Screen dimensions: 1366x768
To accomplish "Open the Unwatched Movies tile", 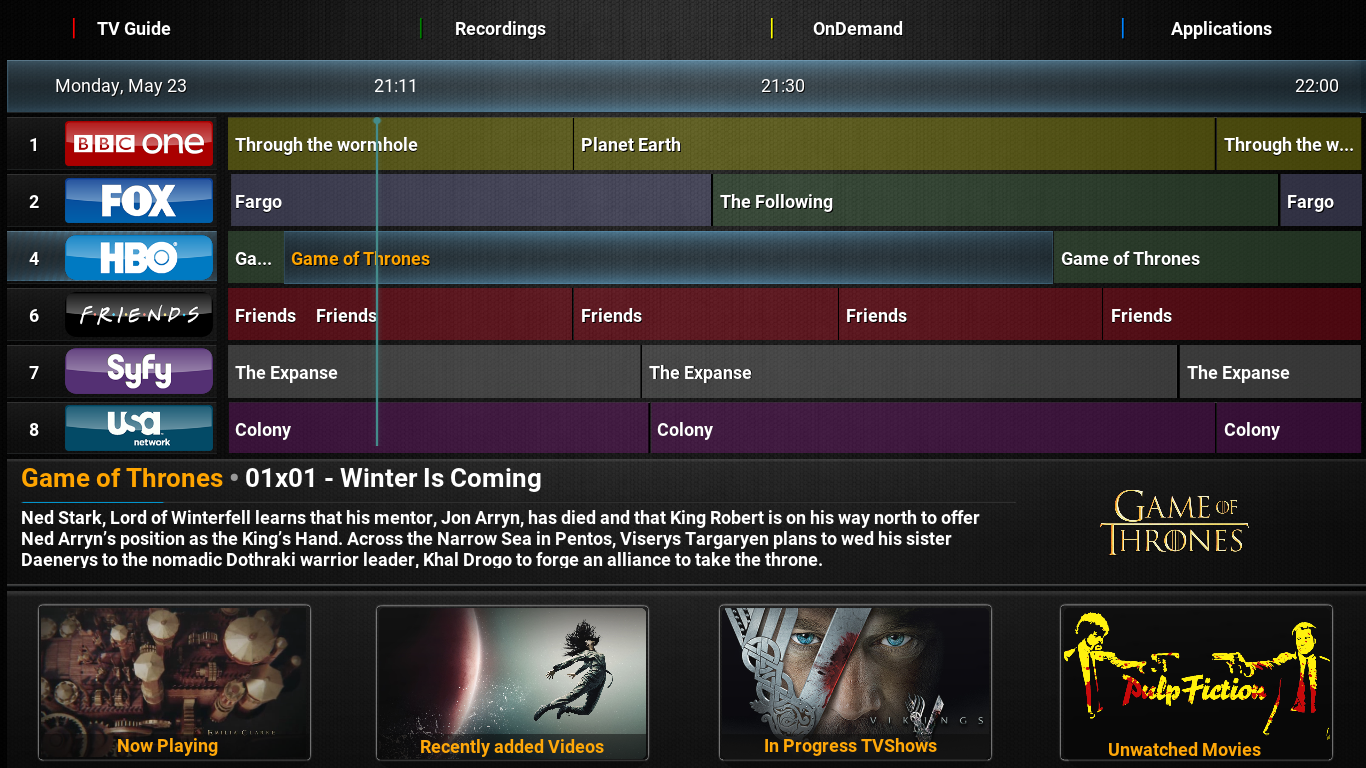I will [x=1196, y=682].
